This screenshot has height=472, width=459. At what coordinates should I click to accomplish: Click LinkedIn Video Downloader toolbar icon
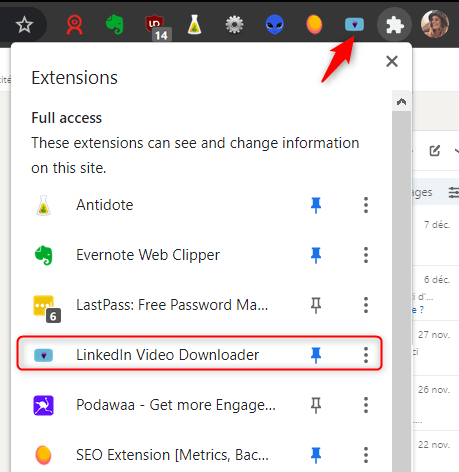[354, 24]
